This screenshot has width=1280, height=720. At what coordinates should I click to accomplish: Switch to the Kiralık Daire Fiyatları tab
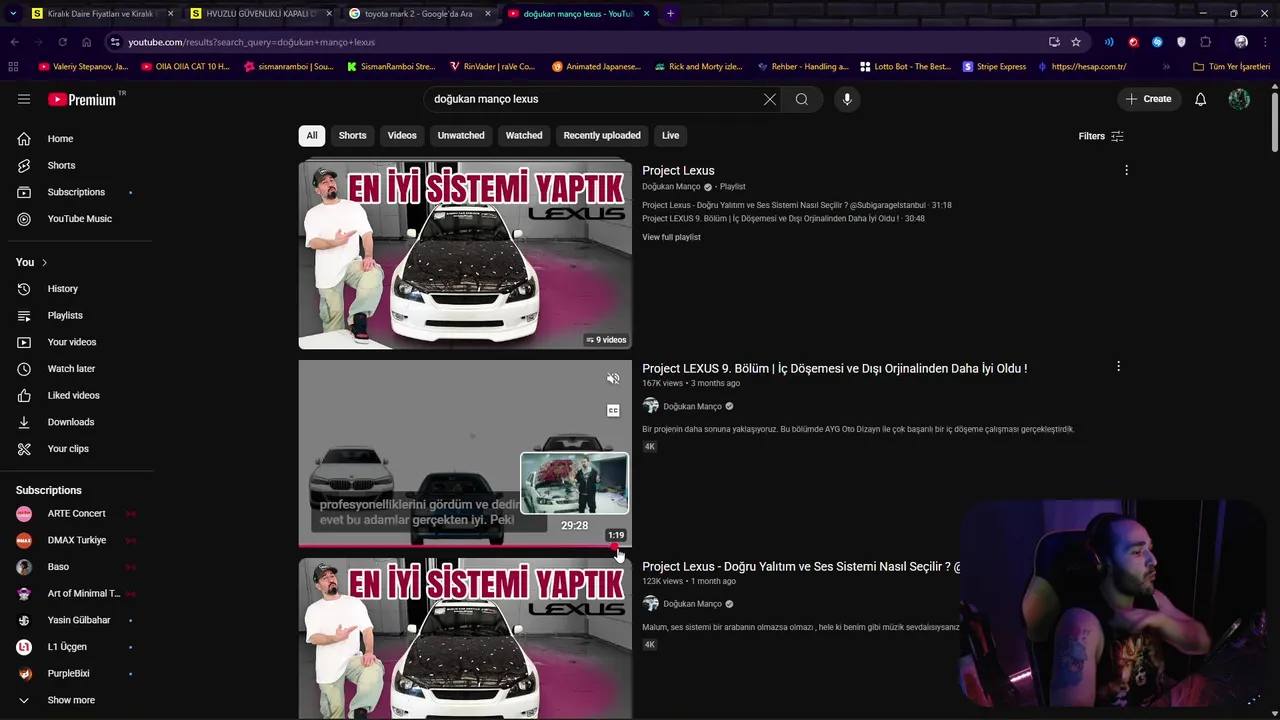point(104,13)
